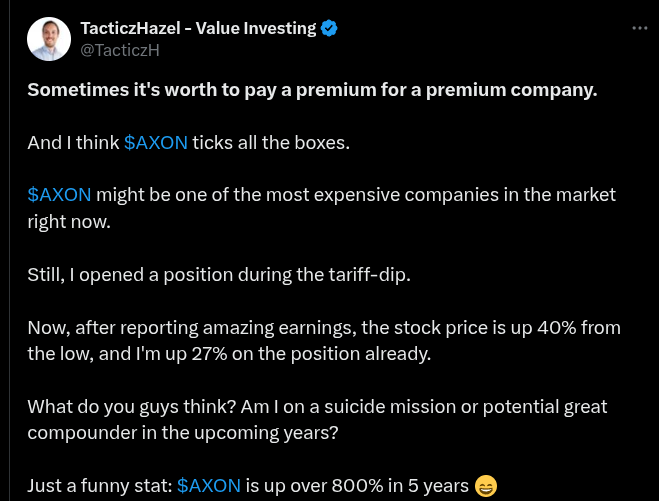Viewport: 659px width, 501px height.
Task: Open $AXON cashtag before "ticks all the boxes"
Action: (155, 142)
